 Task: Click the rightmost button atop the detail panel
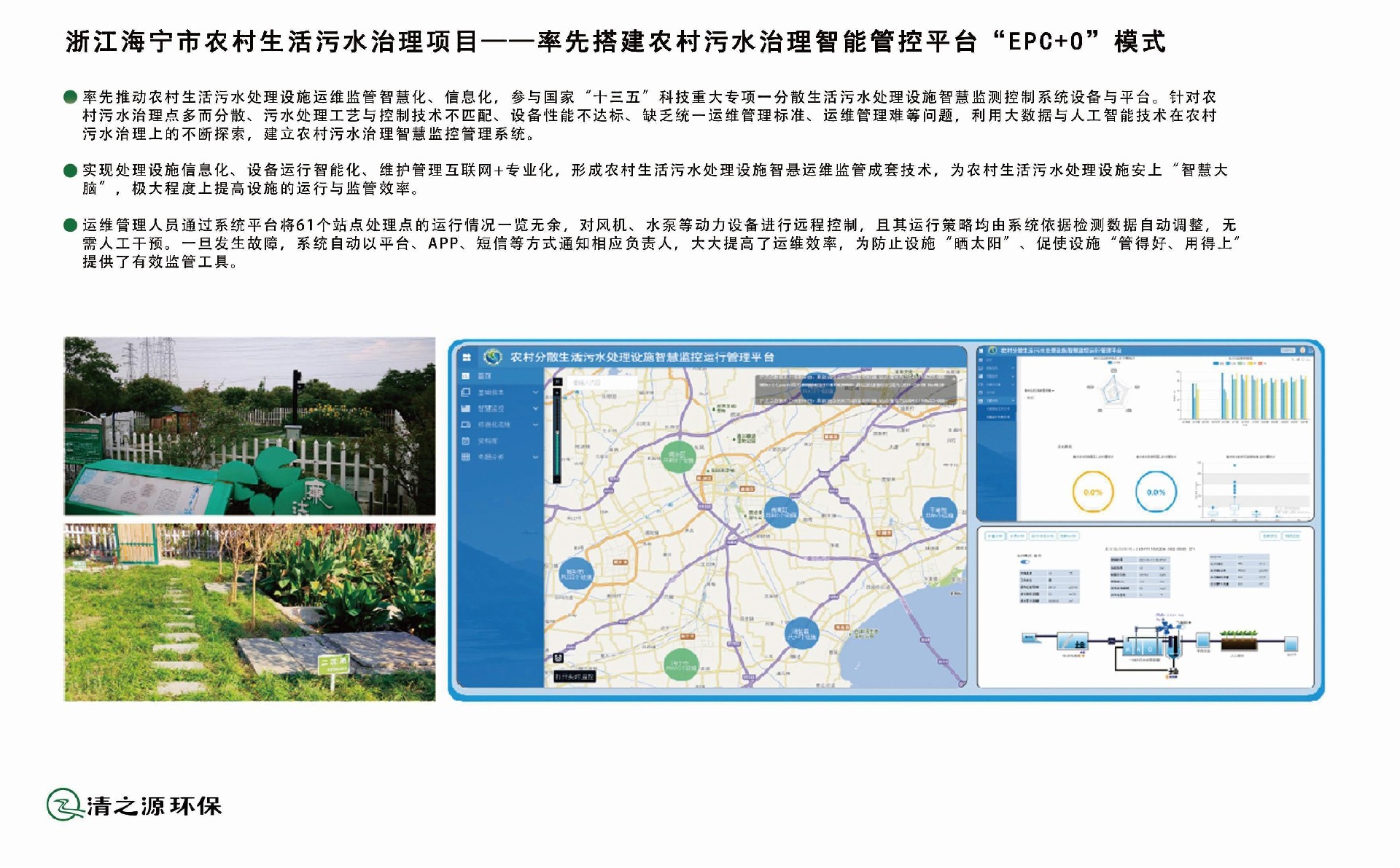pos(1292,536)
